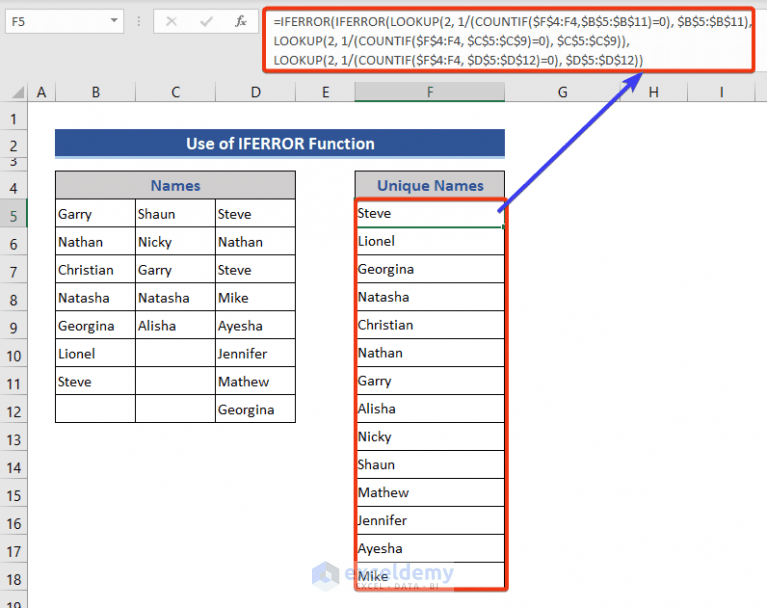The width and height of the screenshot is (767, 608).
Task: Select cell B6 containing Nathan
Action: pos(95,241)
